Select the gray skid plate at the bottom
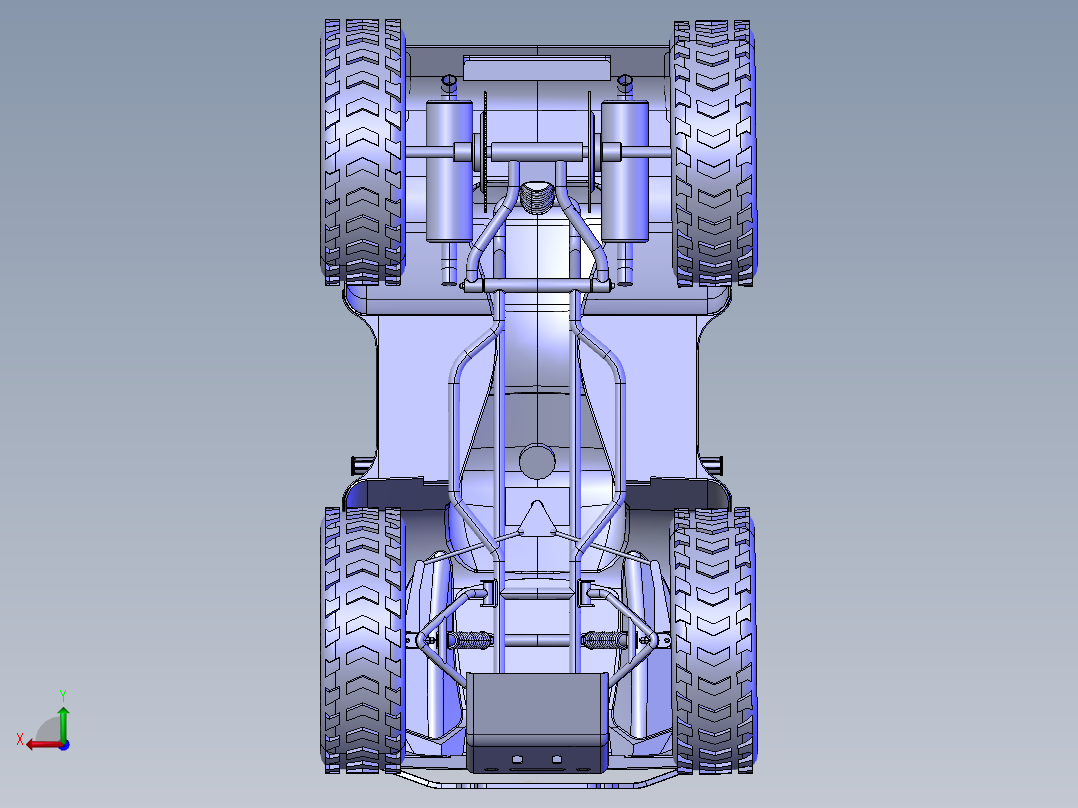Viewport: 1078px width, 808px height. pyautogui.click(x=537, y=723)
